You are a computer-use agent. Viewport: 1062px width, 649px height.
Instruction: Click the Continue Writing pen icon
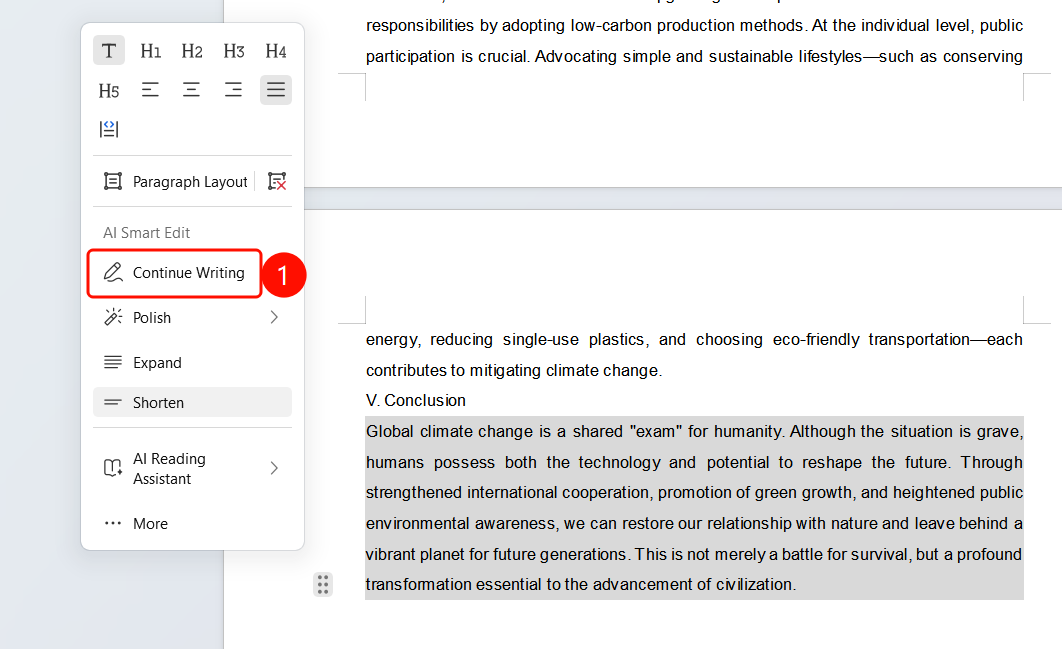pos(113,272)
